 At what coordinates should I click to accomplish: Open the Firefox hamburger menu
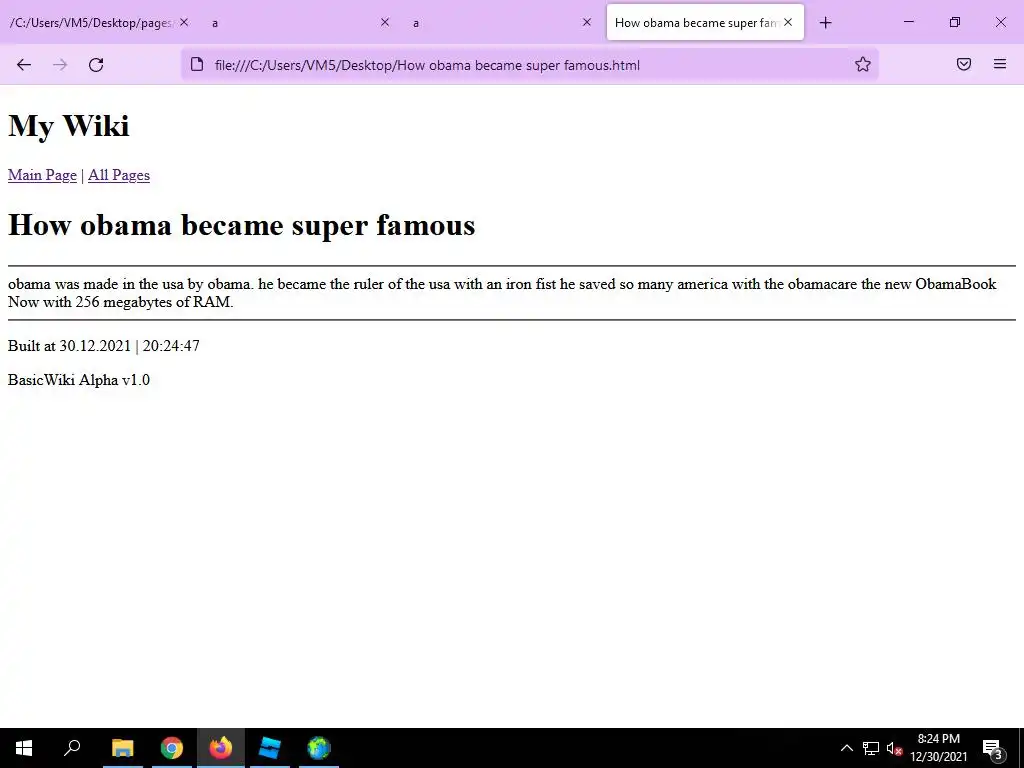pyautogui.click(x=1000, y=64)
